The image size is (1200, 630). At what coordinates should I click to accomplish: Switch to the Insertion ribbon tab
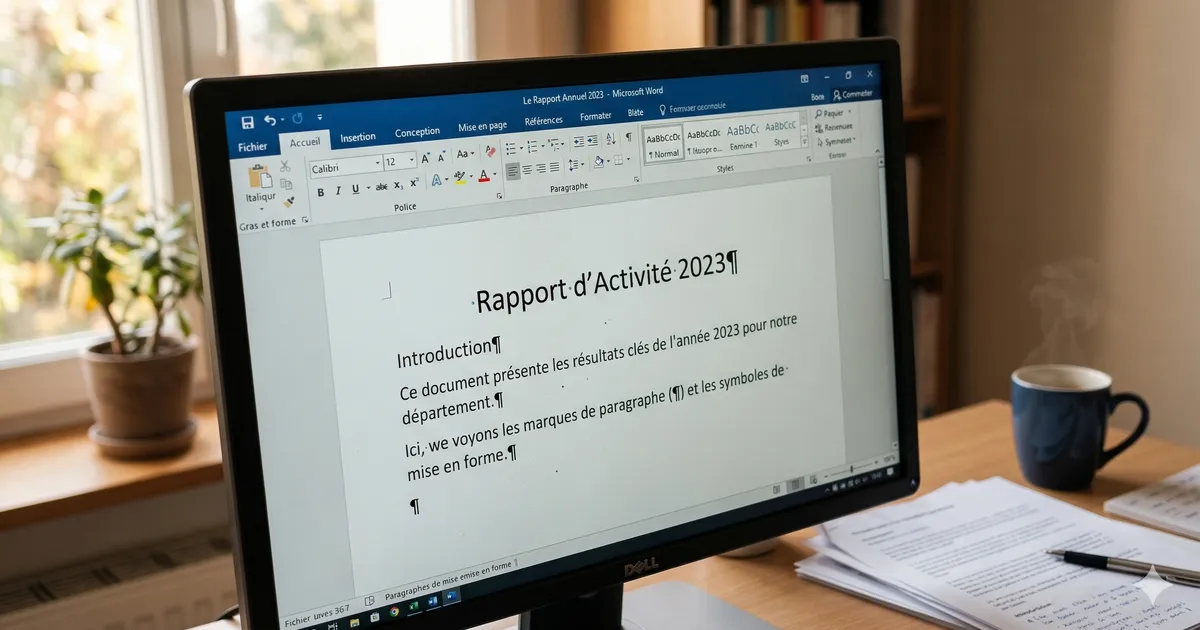[x=358, y=136]
